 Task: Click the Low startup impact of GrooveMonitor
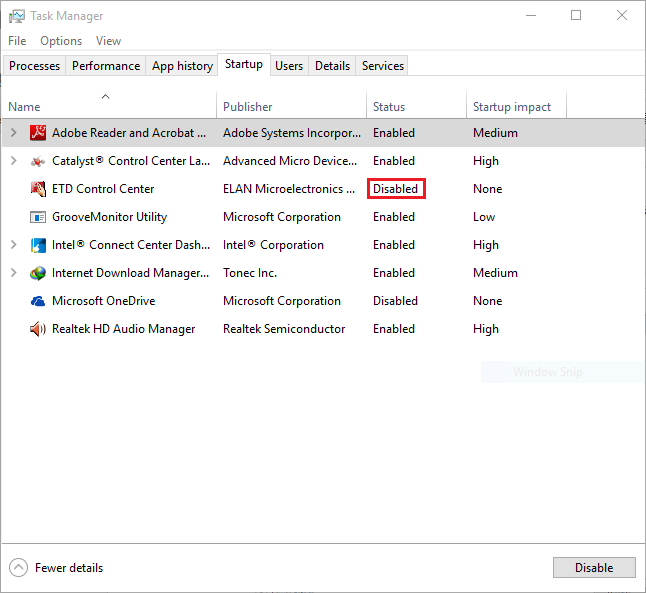click(484, 217)
